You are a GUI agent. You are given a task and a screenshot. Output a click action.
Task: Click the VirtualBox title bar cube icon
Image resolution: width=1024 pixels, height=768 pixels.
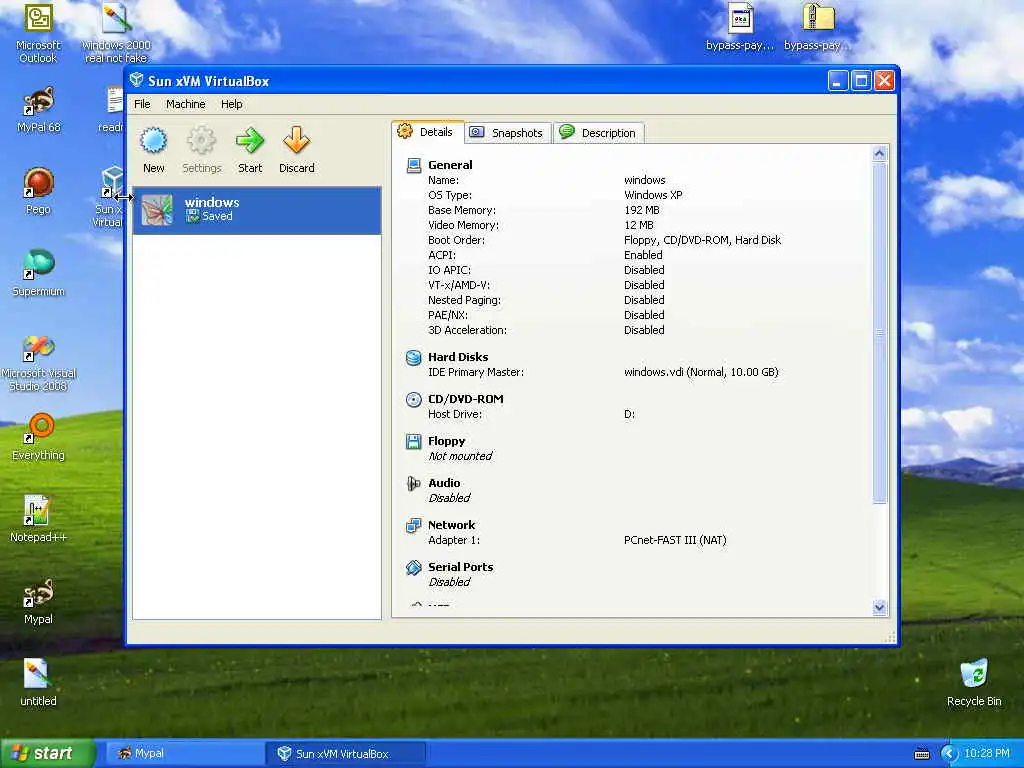[136, 80]
